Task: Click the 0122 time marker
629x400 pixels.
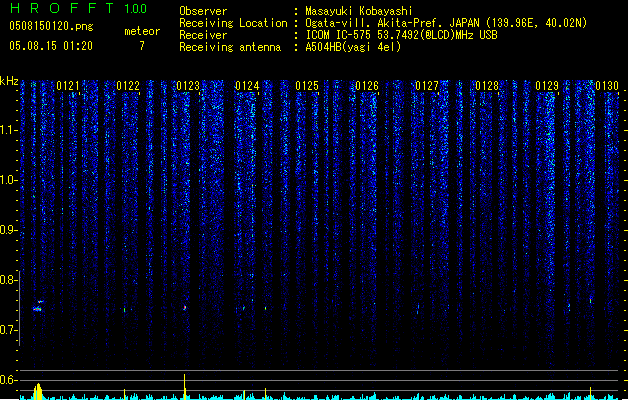Action: (x=128, y=86)
